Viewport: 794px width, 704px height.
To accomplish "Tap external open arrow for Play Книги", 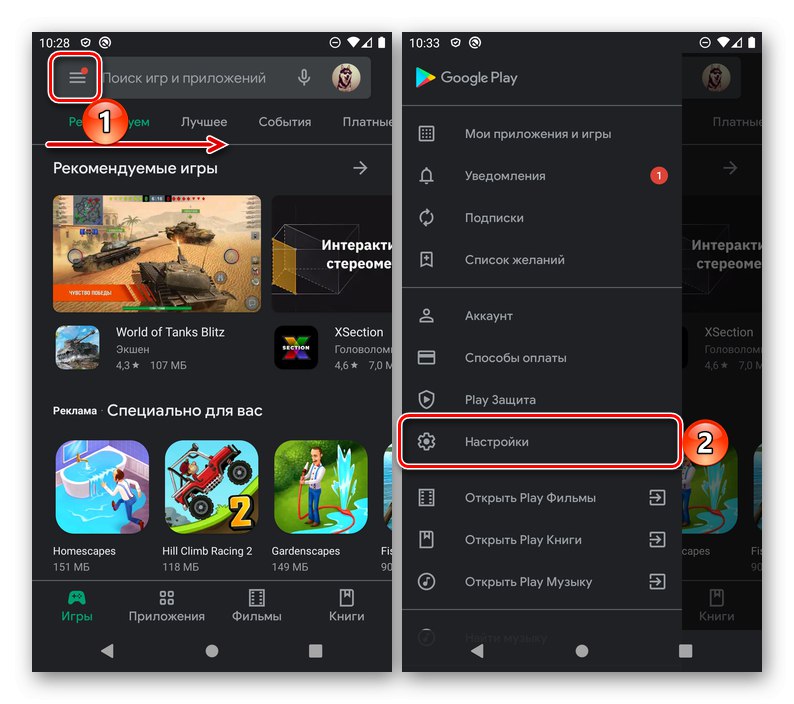I will (657, 540).
